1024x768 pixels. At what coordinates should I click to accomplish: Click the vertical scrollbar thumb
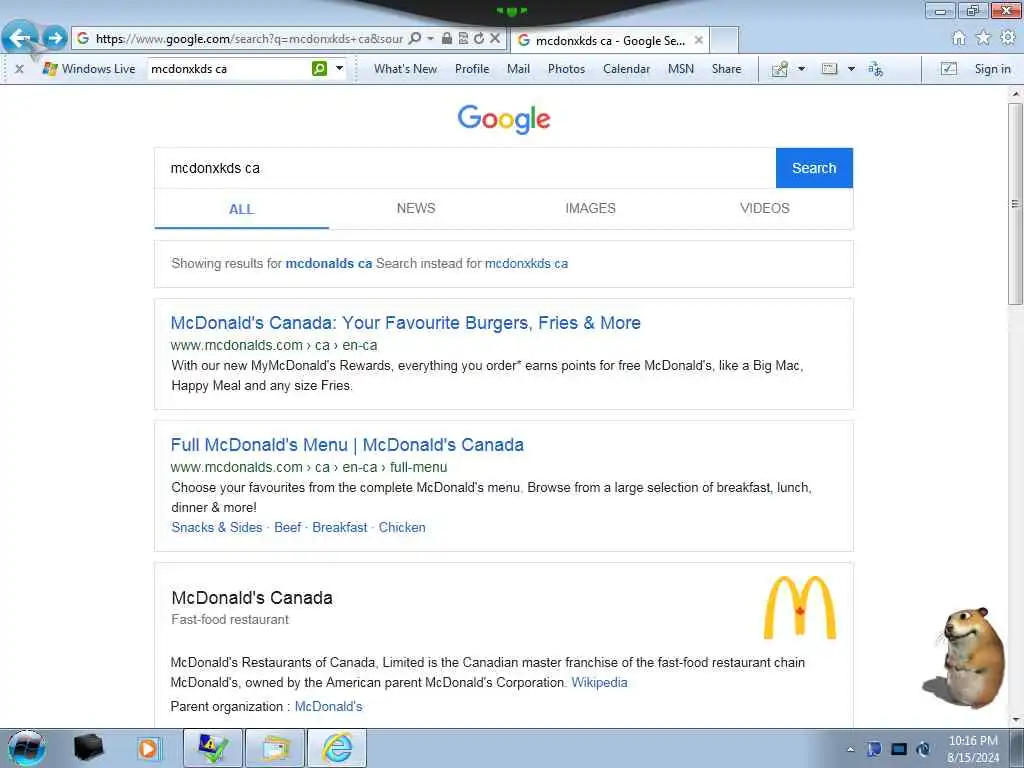[x=1015, y=204]
